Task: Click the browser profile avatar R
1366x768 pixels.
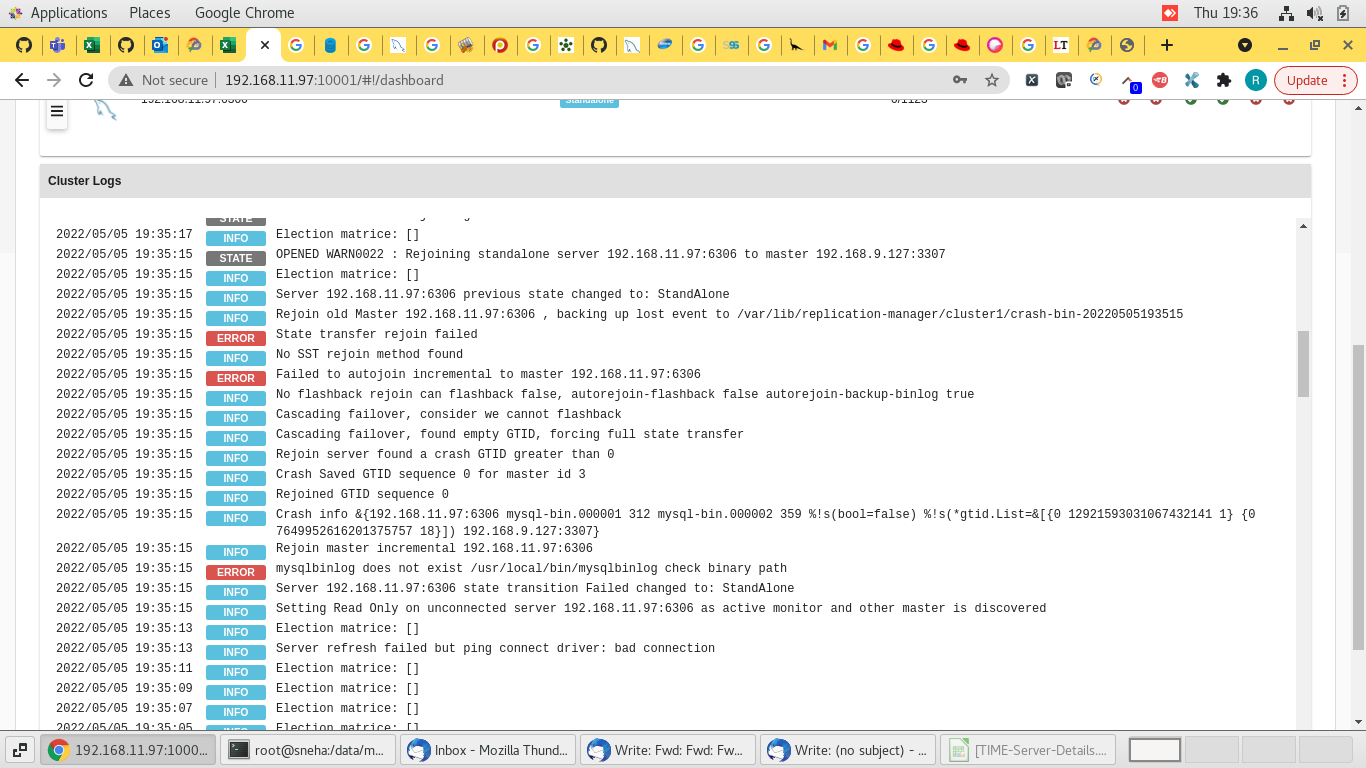Action: (1255, 80)
